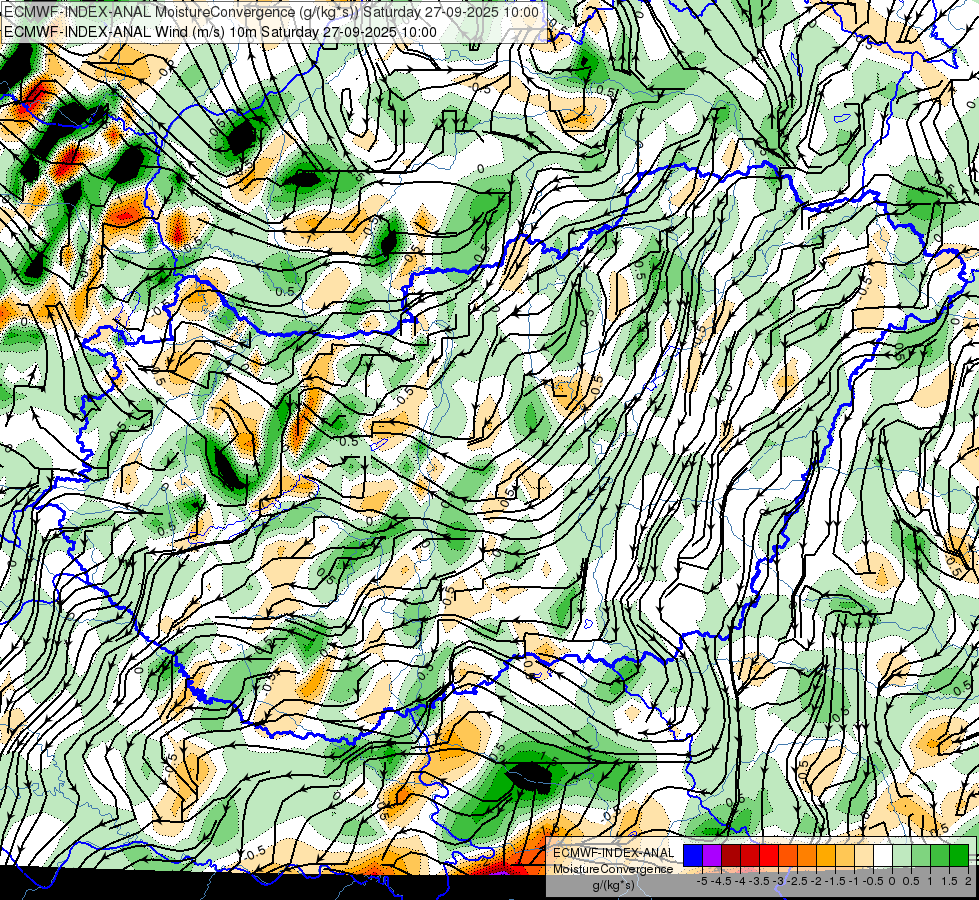This screenshot has width=979, height=900.
Task: Click the pale peach swatch between -1 and -0.5
Action: coord(864,855)
